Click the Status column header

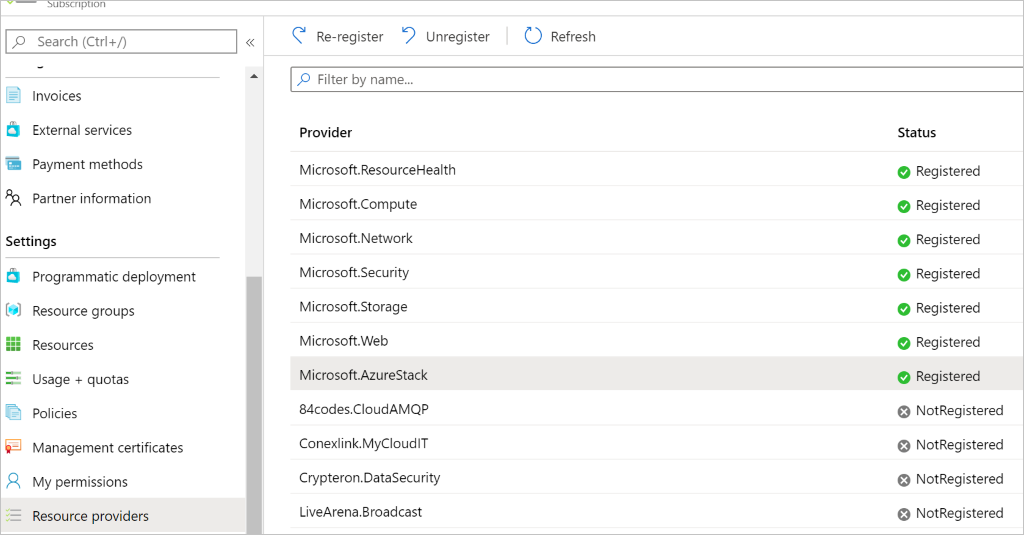(916, 133)
